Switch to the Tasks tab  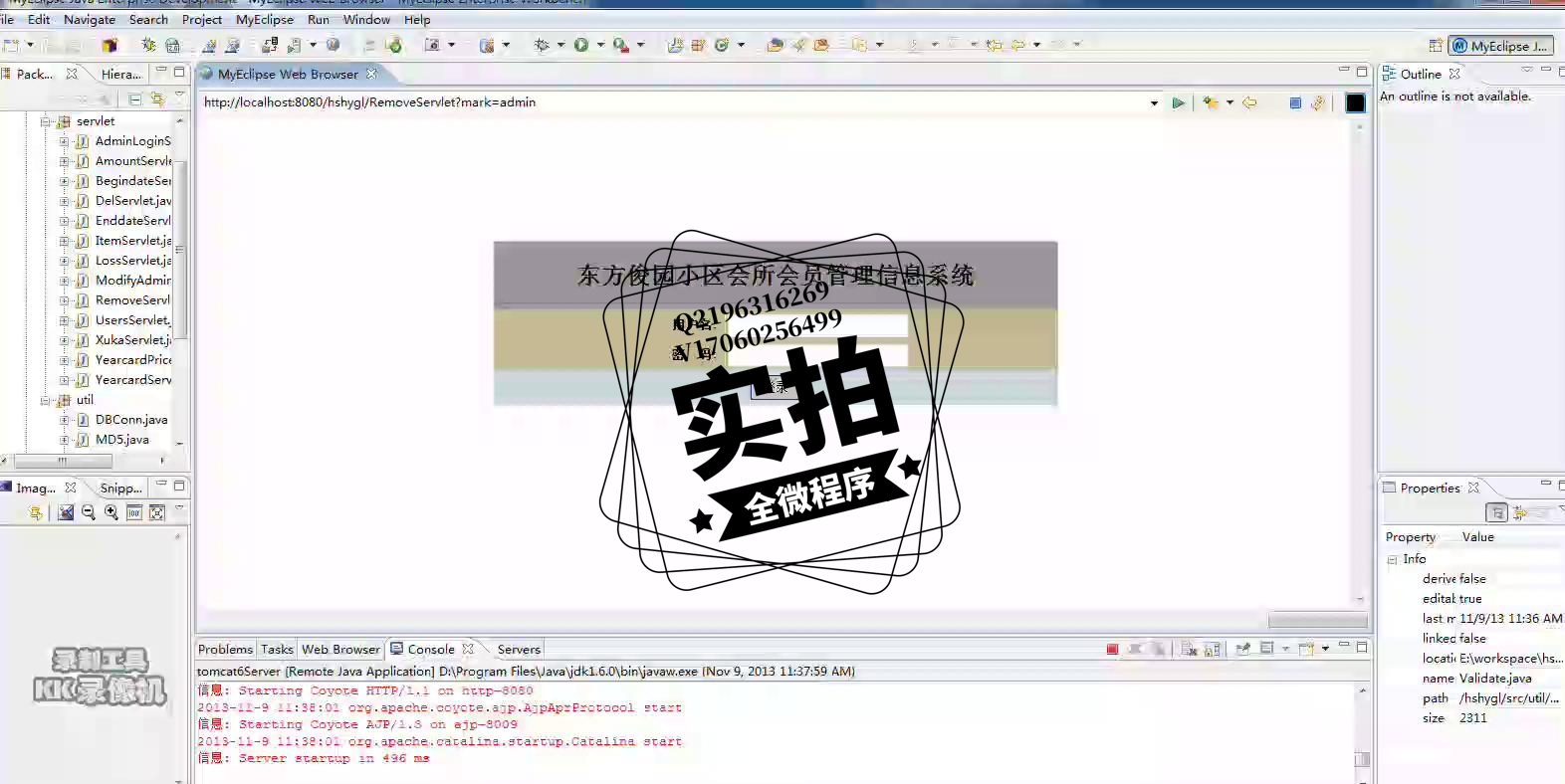pos(277,650)
